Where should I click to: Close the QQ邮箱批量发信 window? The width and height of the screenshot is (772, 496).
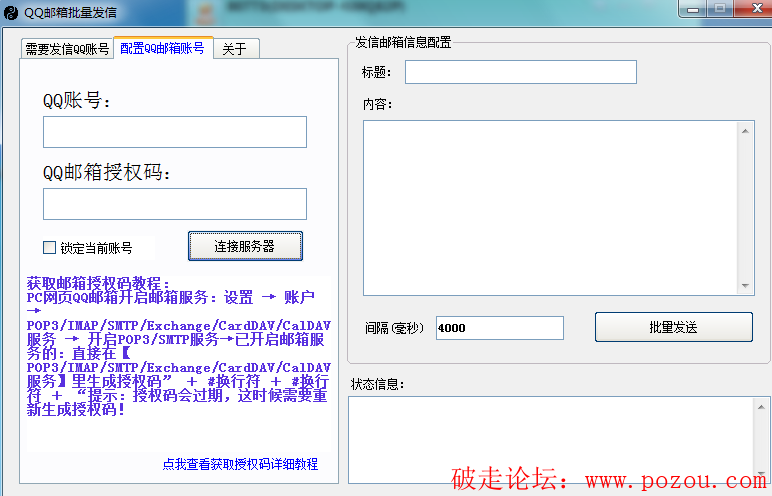tap(751, 8)
